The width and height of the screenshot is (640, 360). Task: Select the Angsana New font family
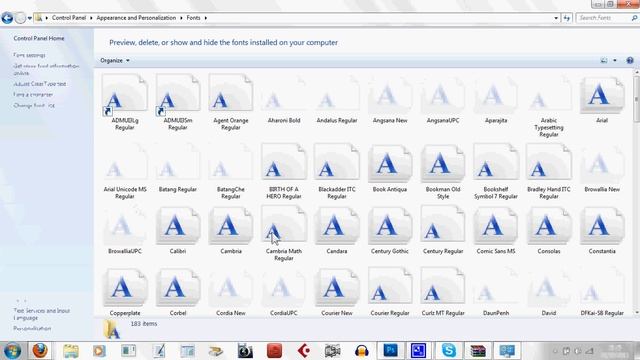coord(390,95)
